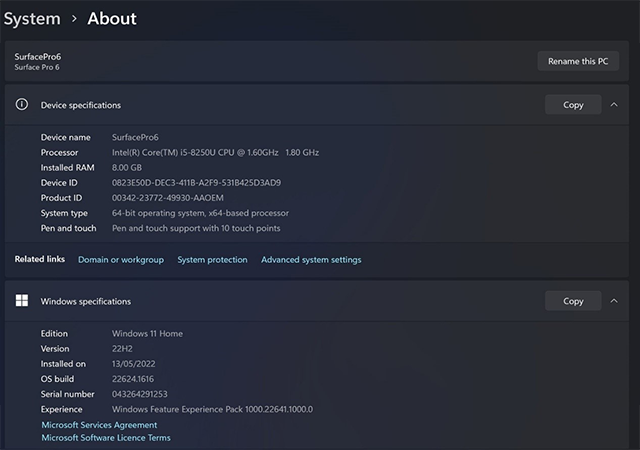Go back to System in breadcrumb
Screen dimensions: 640x450
(x=32, y=19)
